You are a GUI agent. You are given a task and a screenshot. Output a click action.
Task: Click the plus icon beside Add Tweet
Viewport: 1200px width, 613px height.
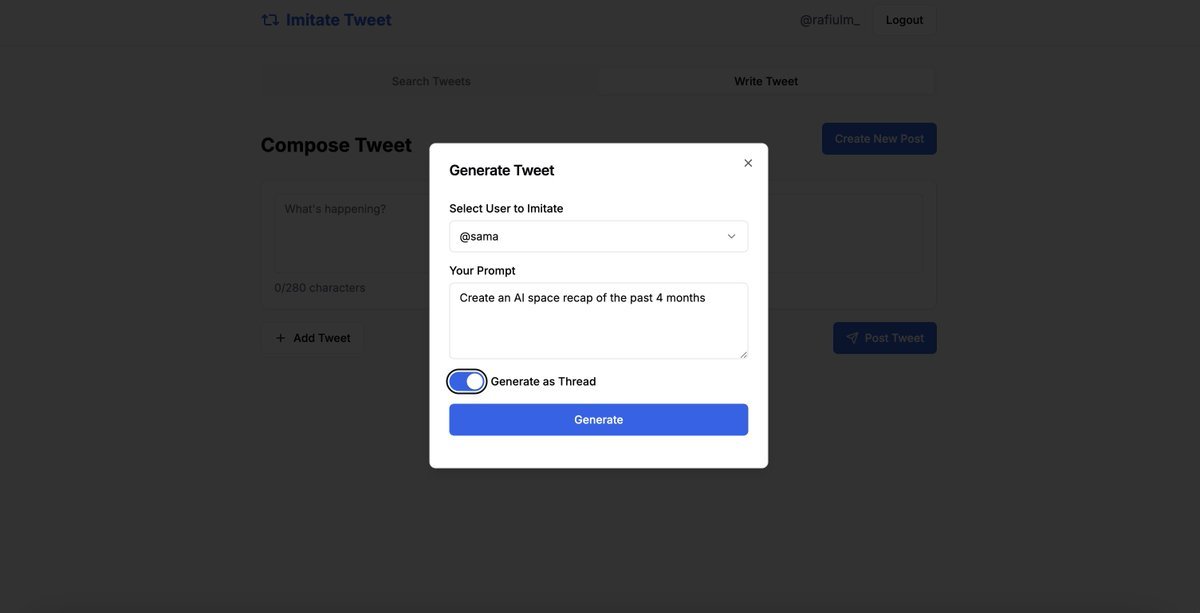[280, 338]
